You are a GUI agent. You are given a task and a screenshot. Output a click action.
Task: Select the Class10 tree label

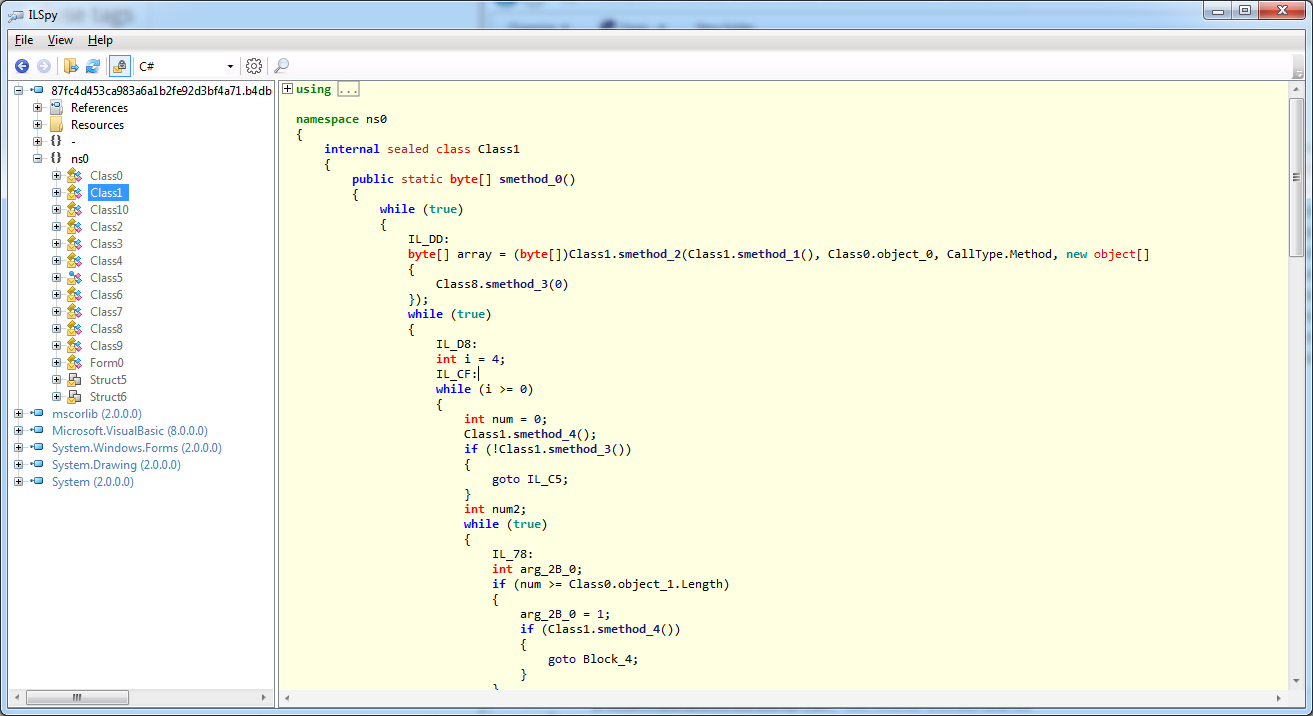[109, 210]
